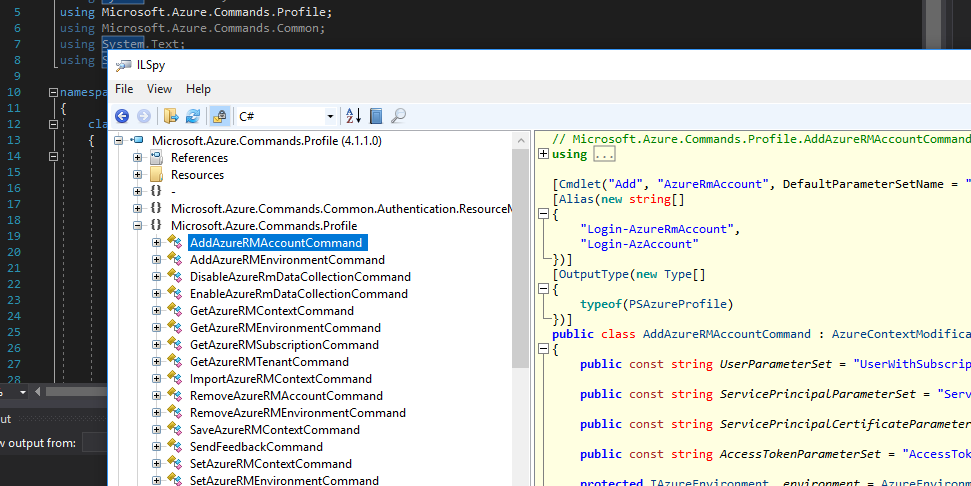Image resolution: width=971 pixels, height=486 pixels.
Task: Click the Alias attribute link in code
Action: tap(576, 199)
